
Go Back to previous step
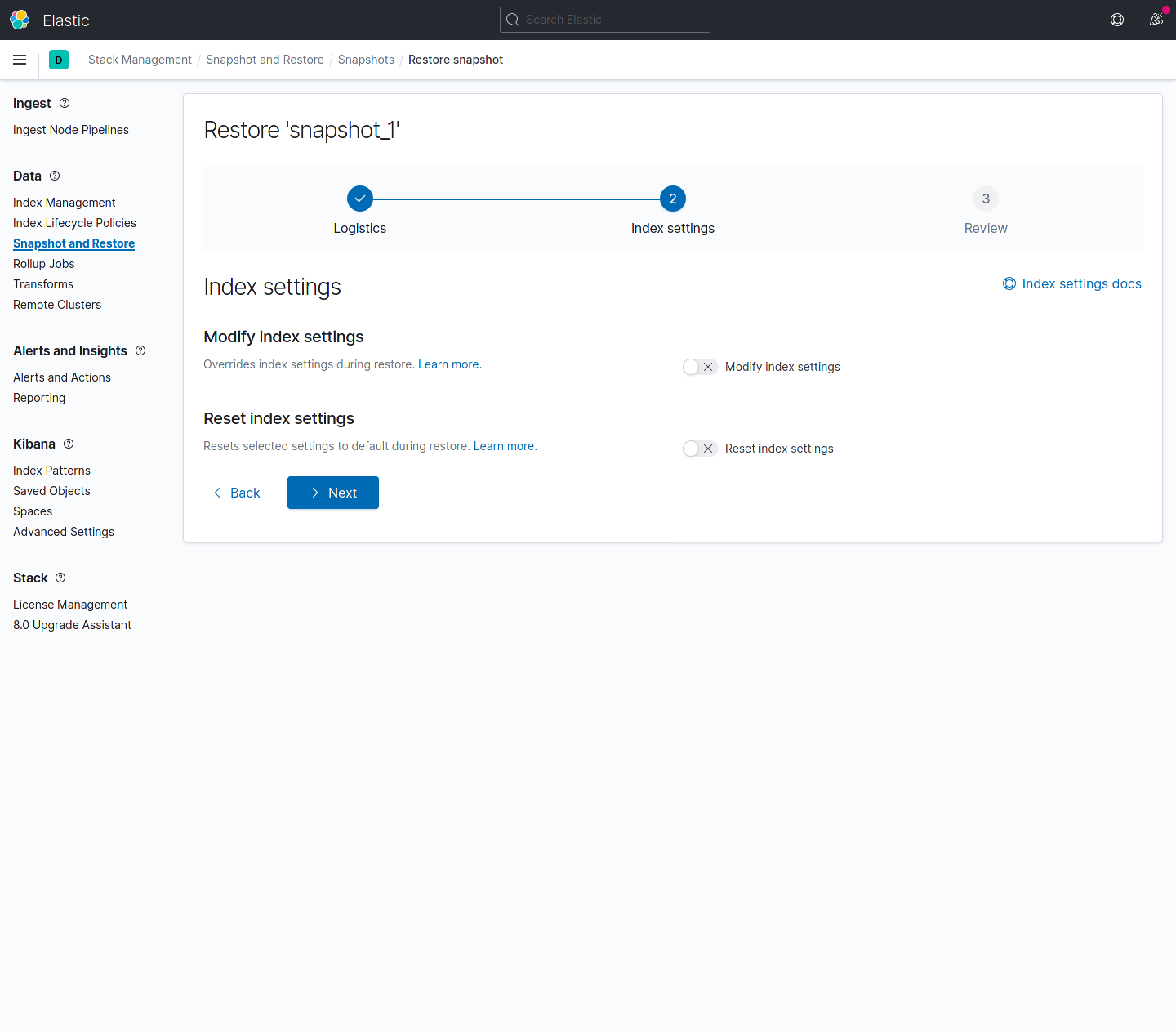[x=237, y=493]
